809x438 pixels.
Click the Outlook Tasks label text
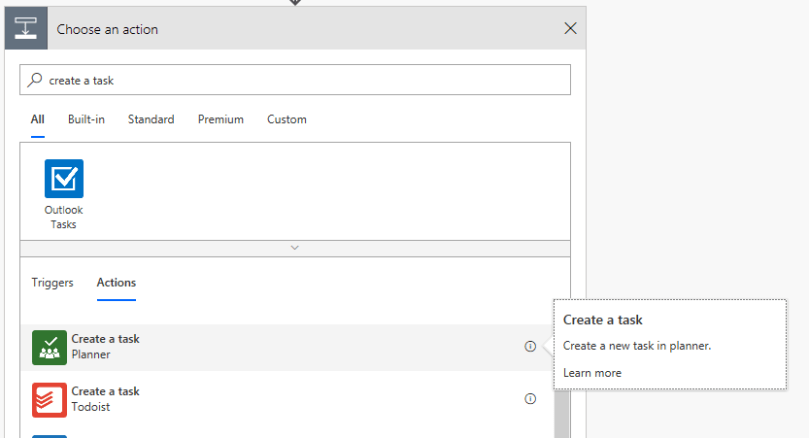tap(63, 217)
